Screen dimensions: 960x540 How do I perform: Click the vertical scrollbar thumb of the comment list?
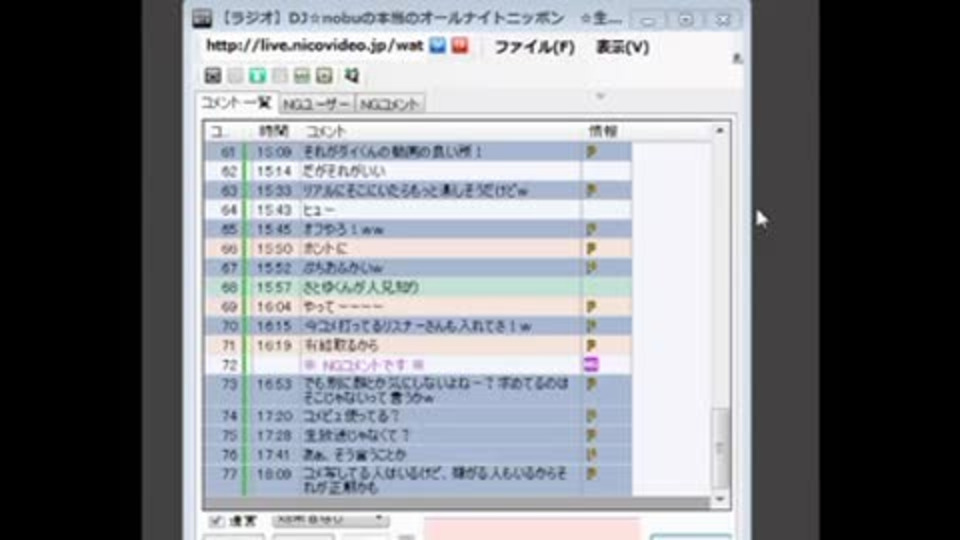[721, 447]
